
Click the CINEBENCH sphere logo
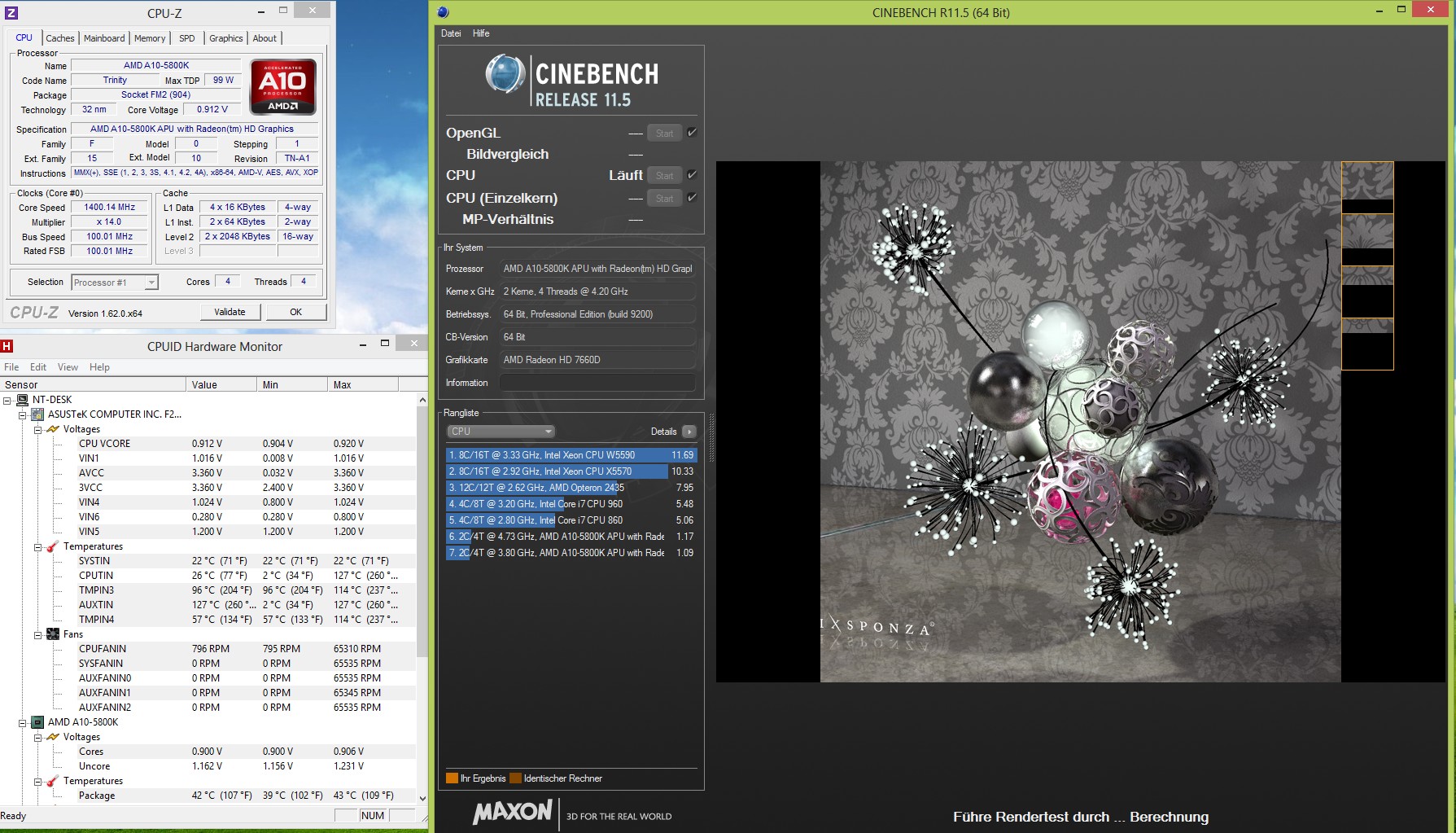point(505,75)
